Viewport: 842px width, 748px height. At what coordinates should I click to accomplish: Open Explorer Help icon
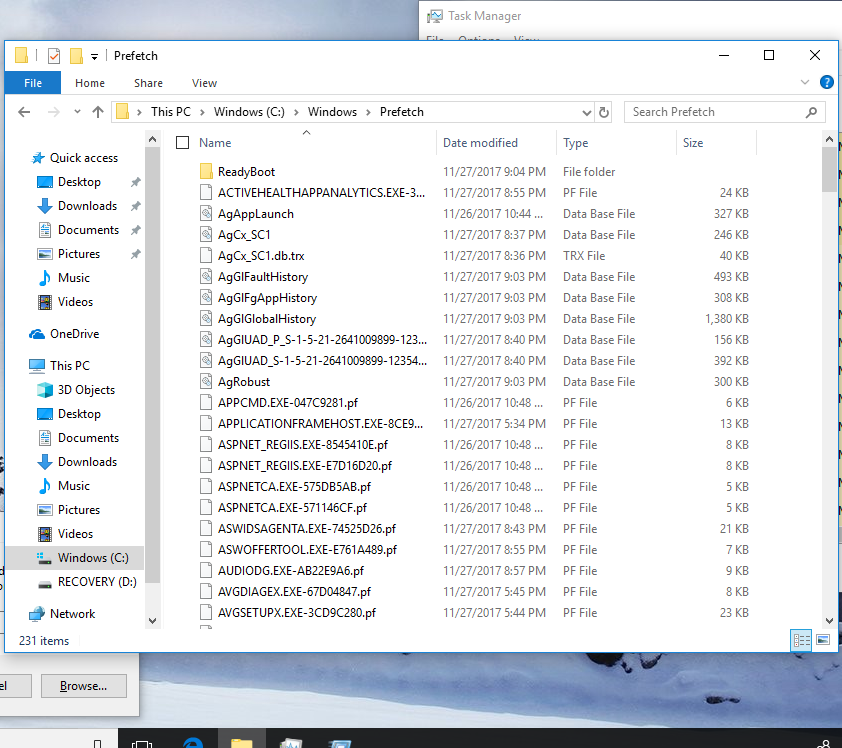(826, 82)
